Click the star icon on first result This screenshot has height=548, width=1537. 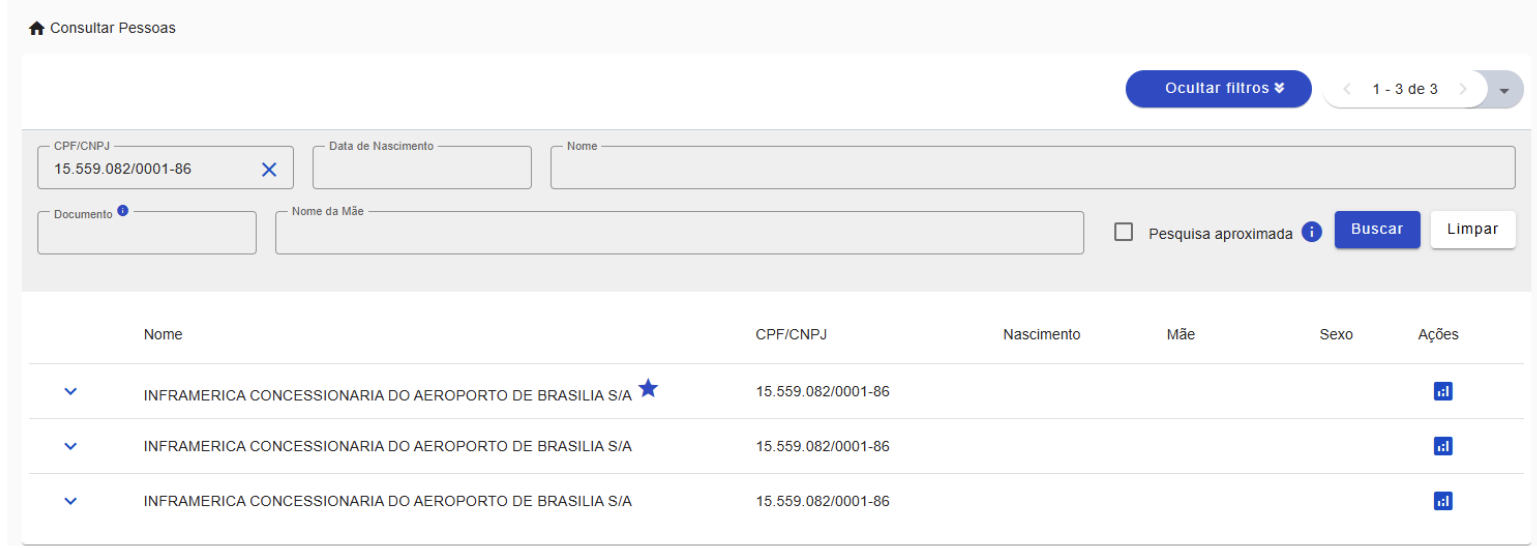click(x=648, y=389)
